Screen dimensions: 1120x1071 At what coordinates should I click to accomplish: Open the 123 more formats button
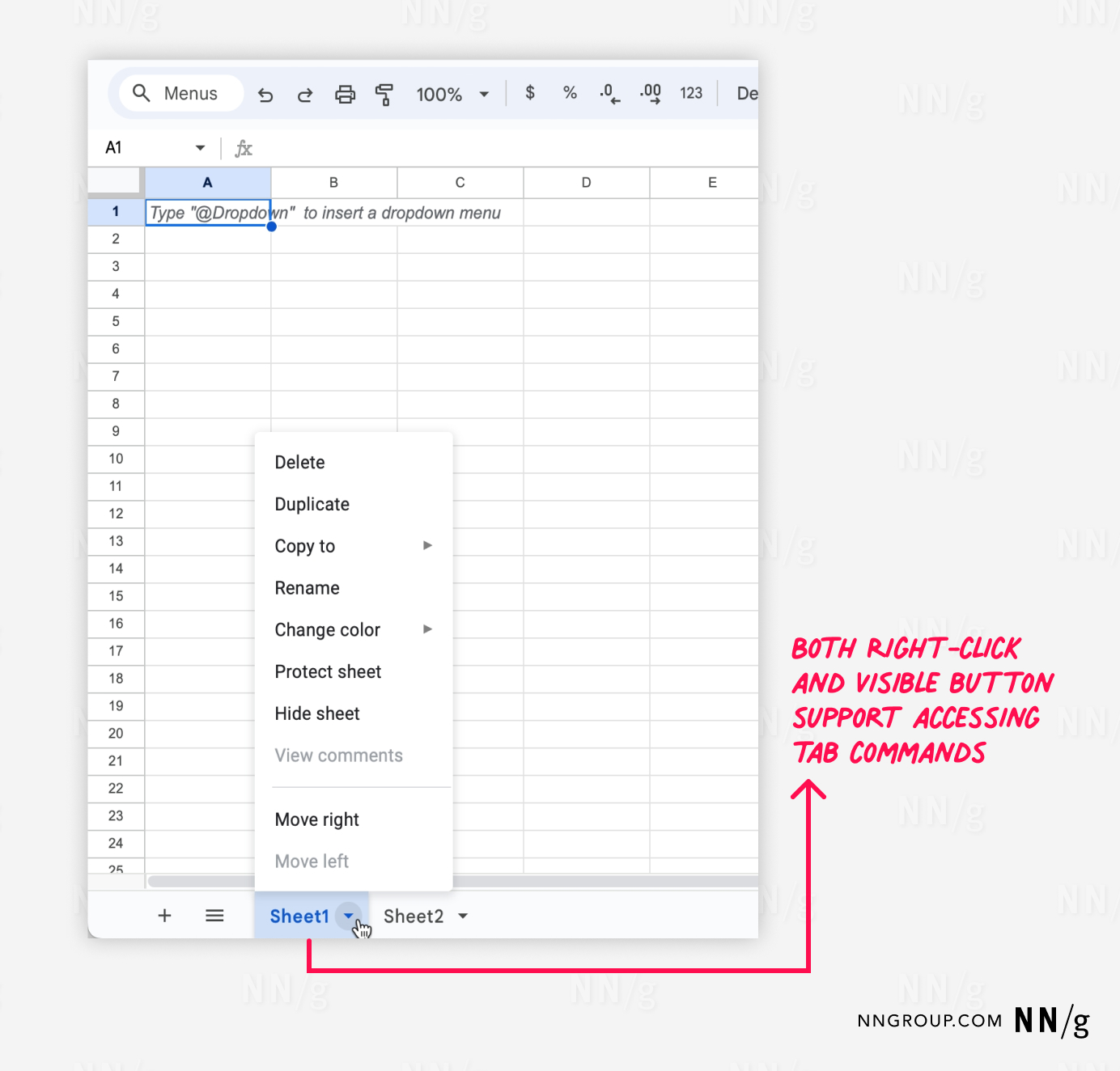click(x=691, y=93)
